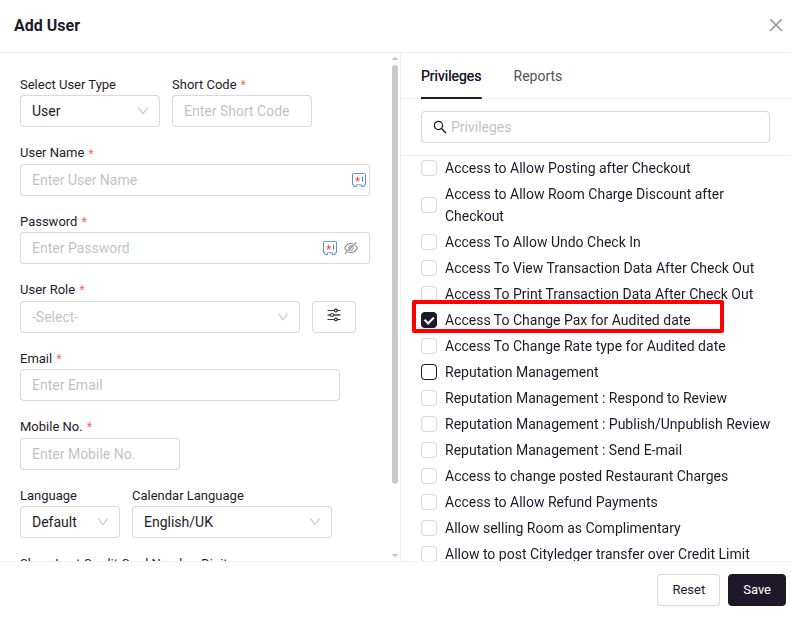This screenshot has width=791, height=619.
Task: Close the Add User dialog
Action: 775,25
